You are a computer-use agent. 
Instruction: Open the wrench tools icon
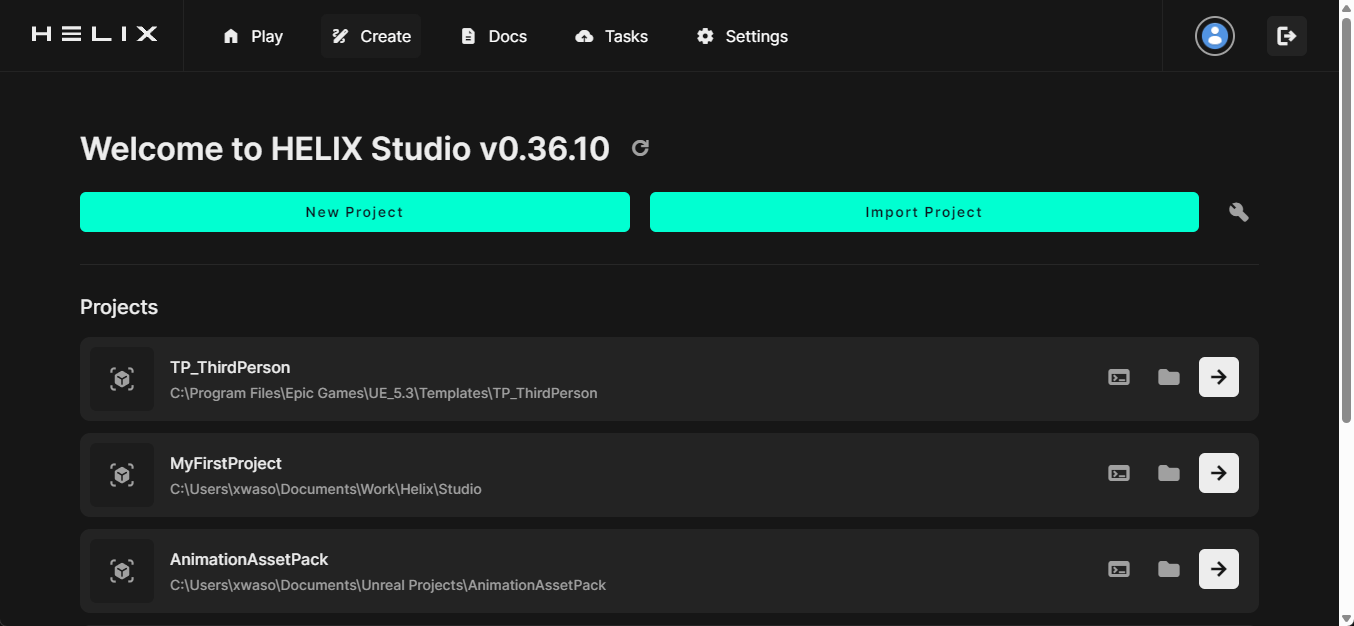[x=1238, y=212]
